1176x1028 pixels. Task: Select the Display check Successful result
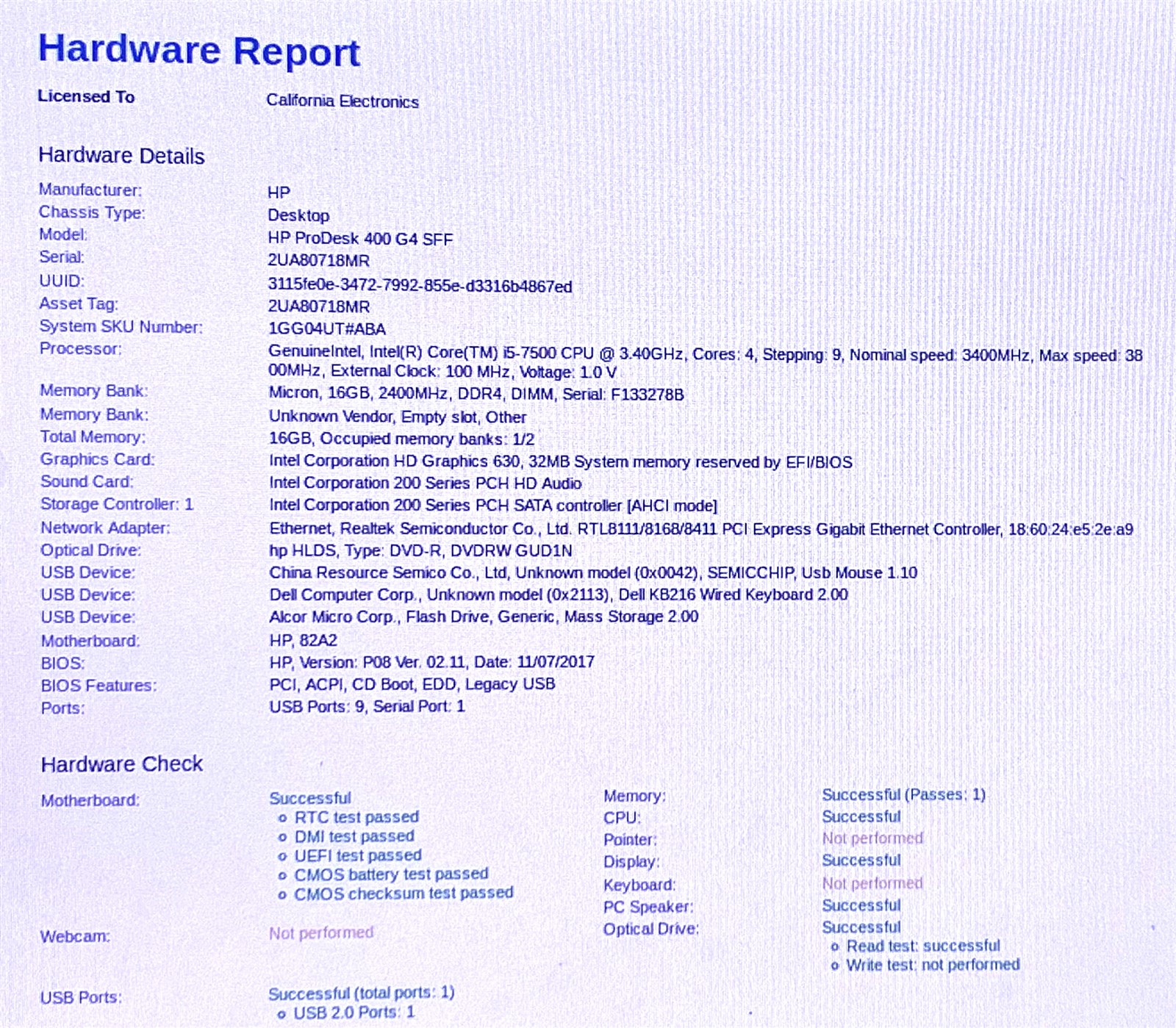pyautogui.click(x=861, y=860)
